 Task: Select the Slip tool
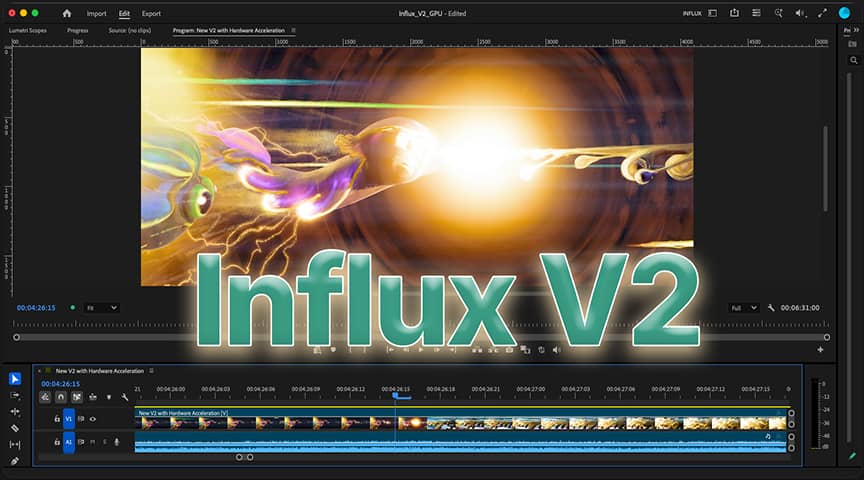point(15,444)
